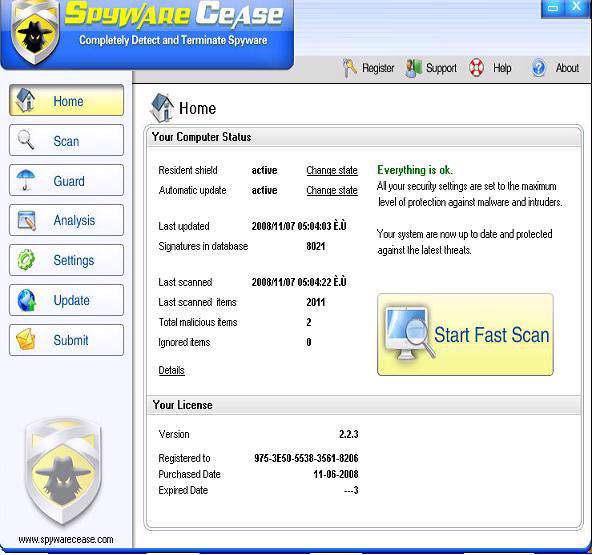Minimize the Spyware Cease window

553,8
